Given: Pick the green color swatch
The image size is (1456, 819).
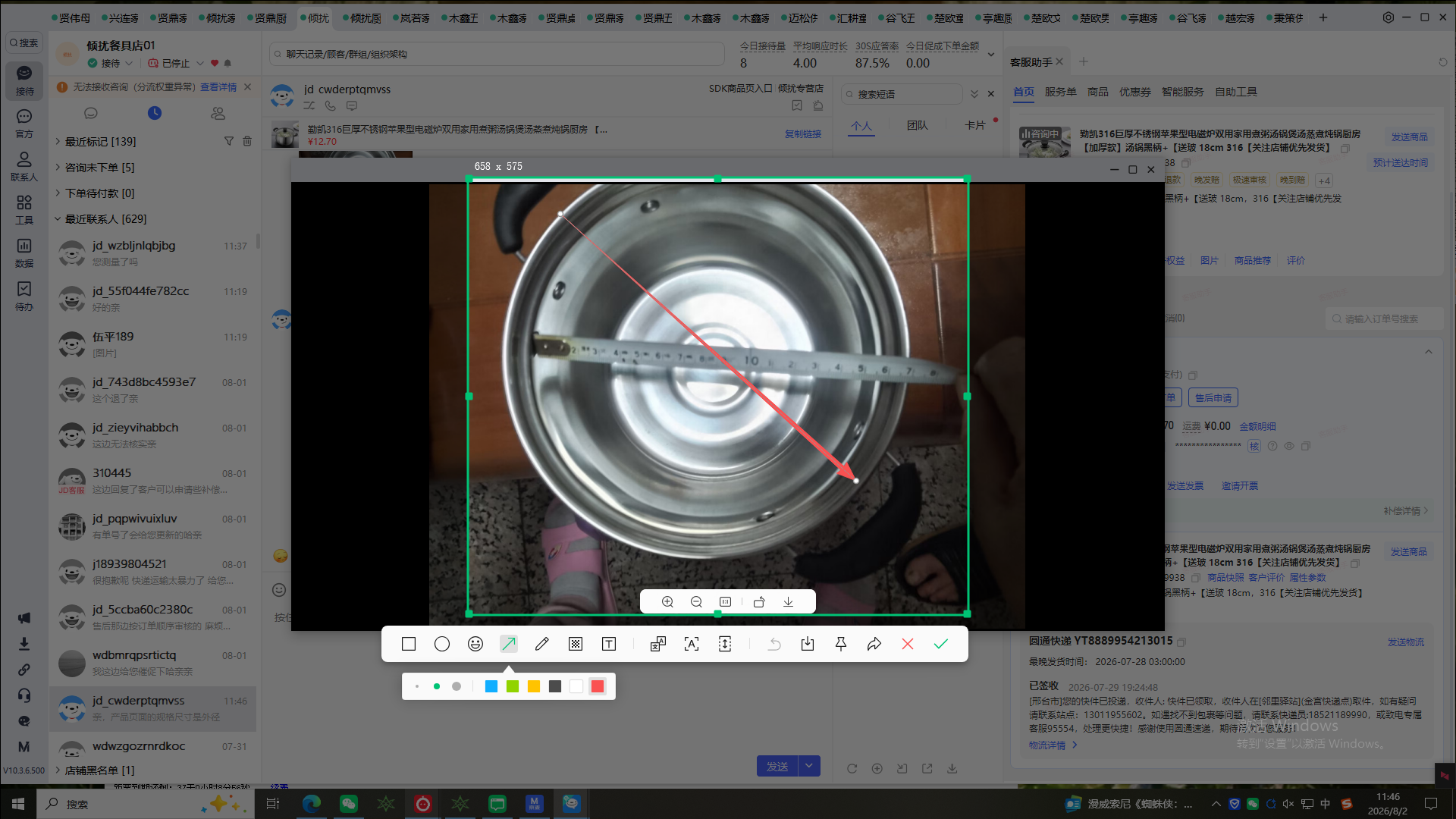Looking at the screenshot, I should tap(513, 686).
